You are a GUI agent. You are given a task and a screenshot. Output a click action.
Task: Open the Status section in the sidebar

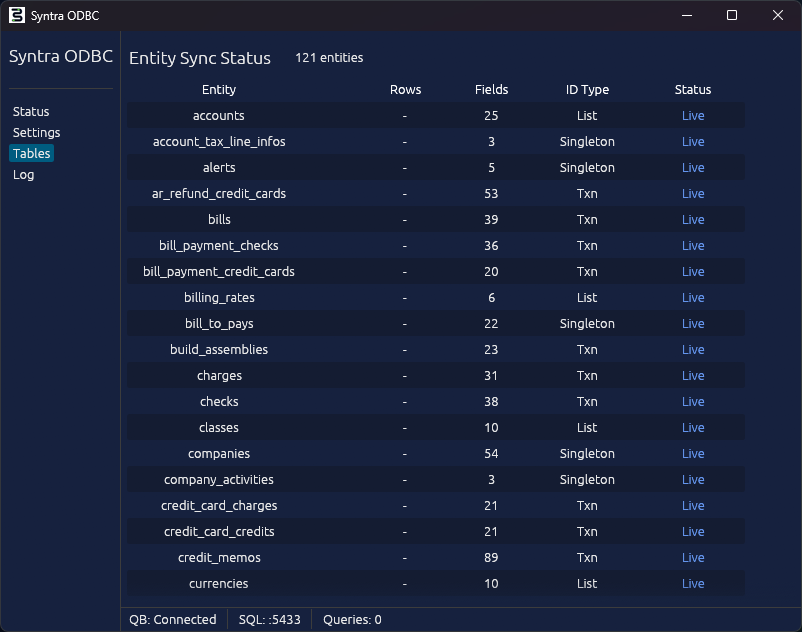[31, 111]
